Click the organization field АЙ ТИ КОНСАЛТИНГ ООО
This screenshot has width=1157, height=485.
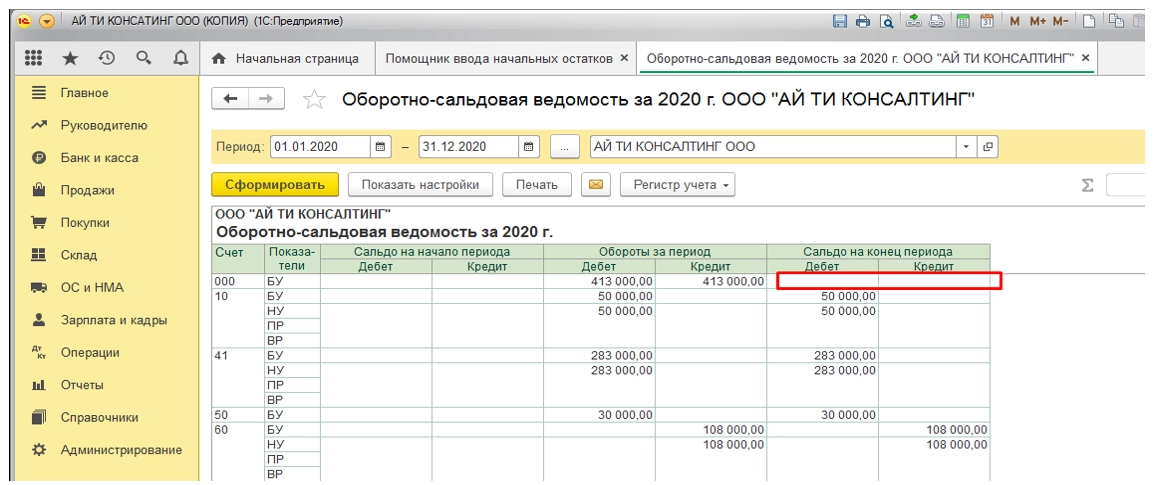point(773,146)
